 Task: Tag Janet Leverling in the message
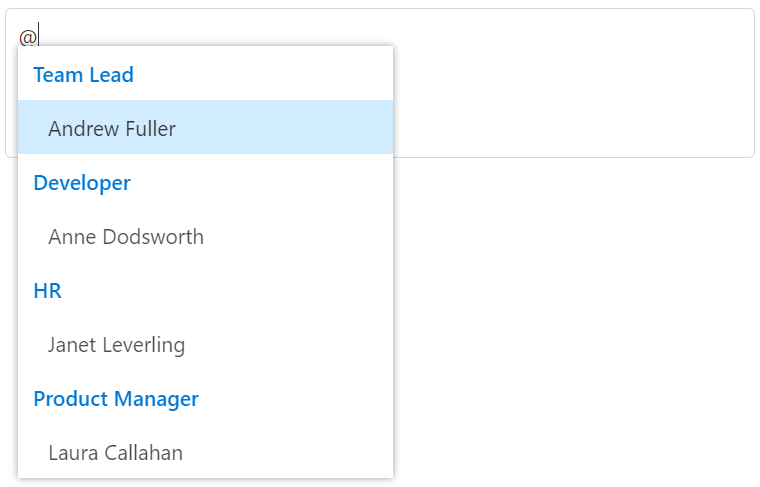116,345
